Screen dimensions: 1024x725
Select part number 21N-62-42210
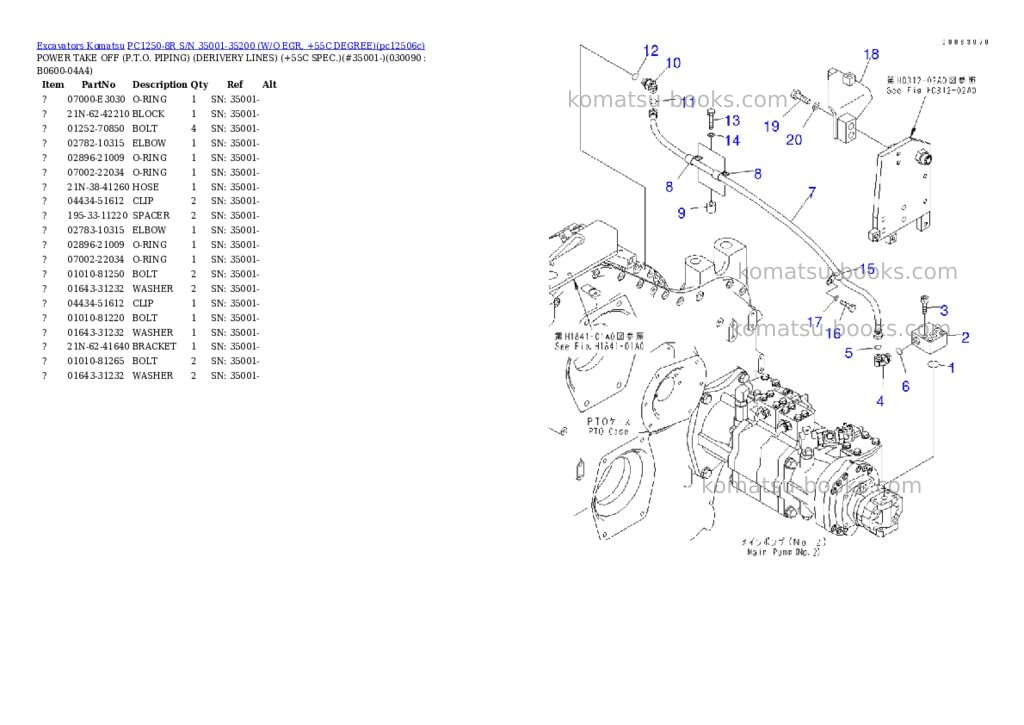pyautogui.click(x=98, y=114)
